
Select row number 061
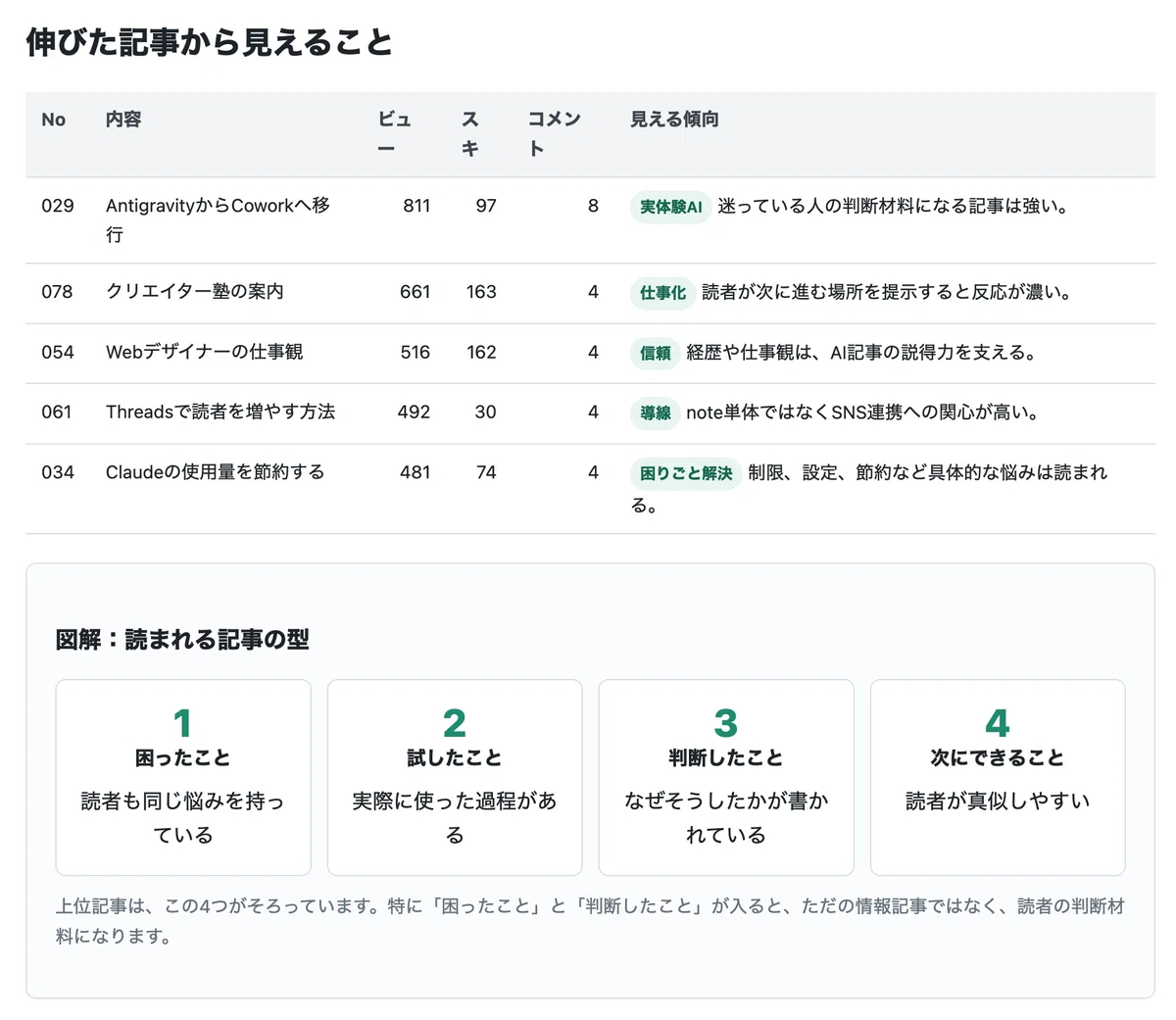tap(57, 413)
